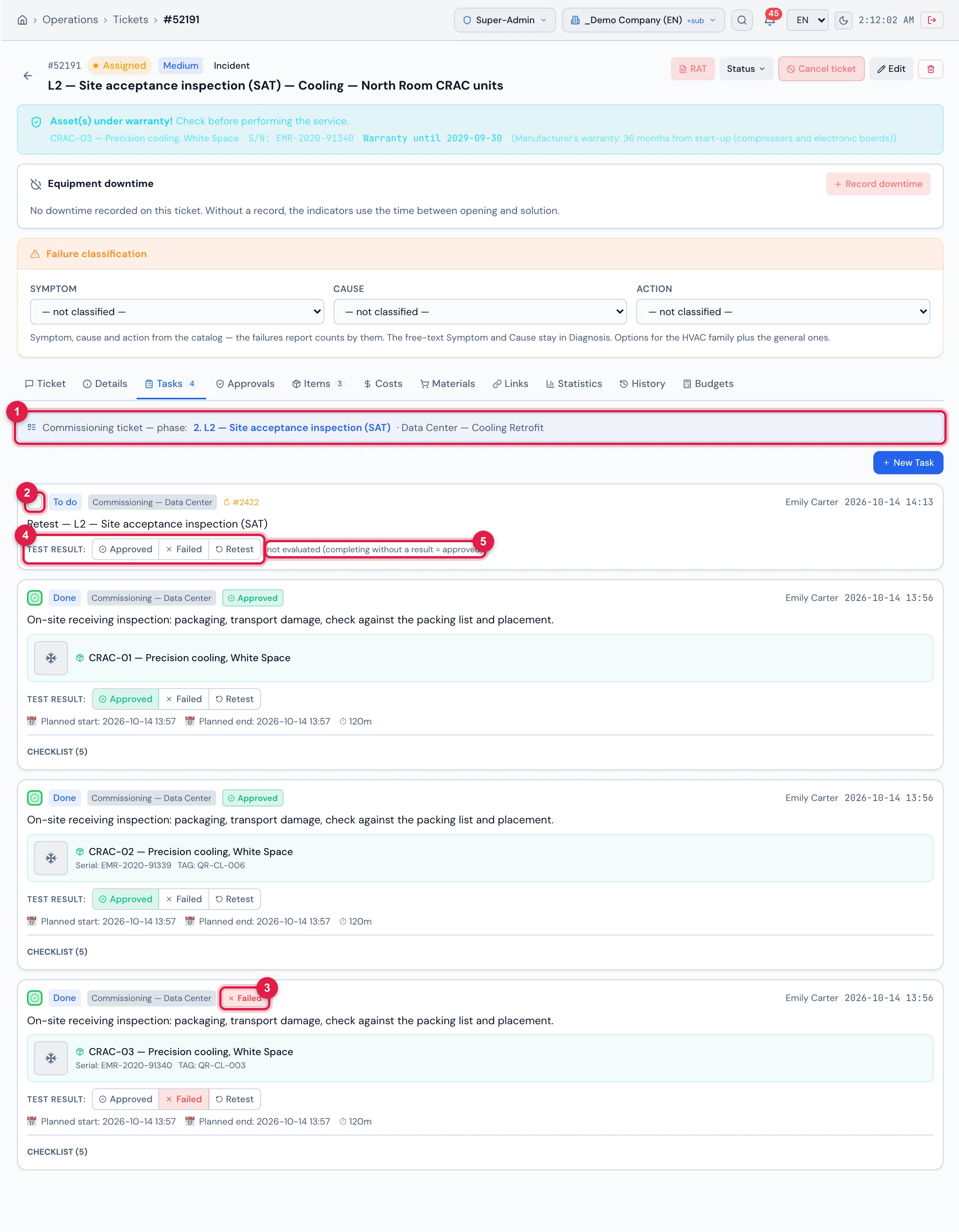Expand CHECKLIST (5) under CRAC-03 task
The width and height of the screenshot is (959, 1232).
pyautogui.click(x=57, y=1152)
